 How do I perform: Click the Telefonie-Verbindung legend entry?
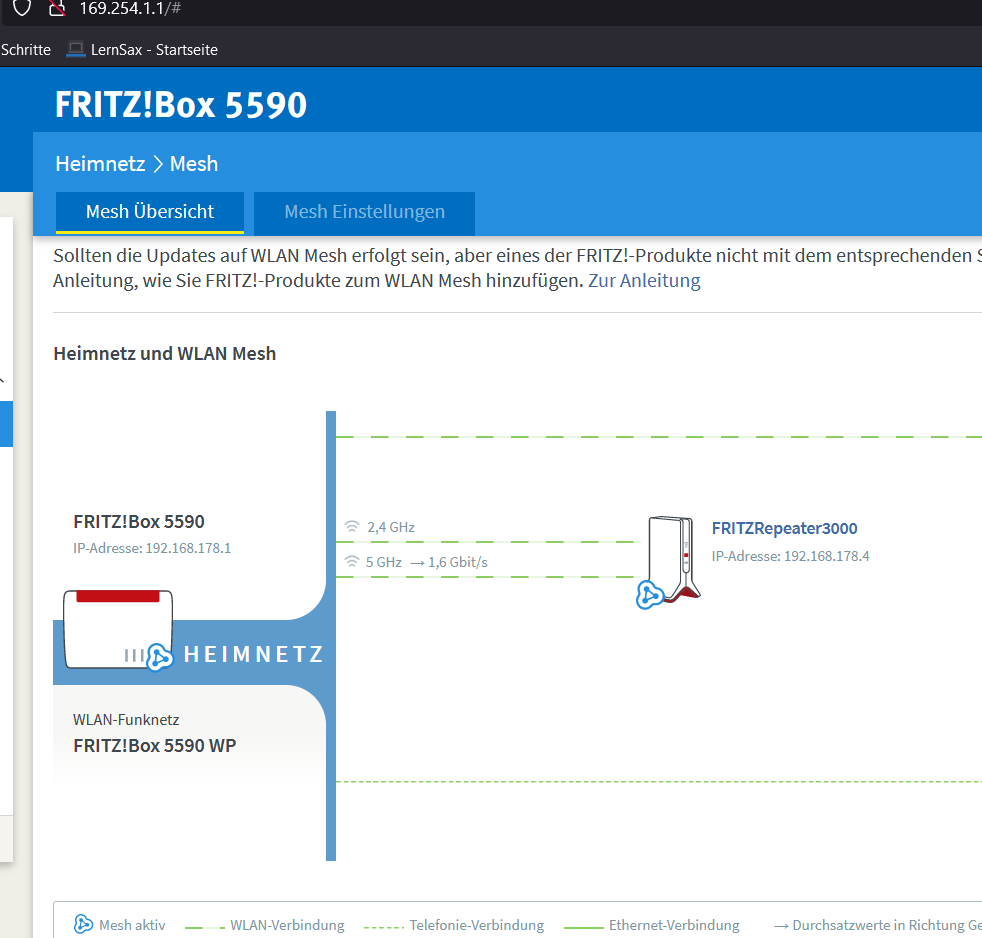pyautogui.click(x=454, y=925)
